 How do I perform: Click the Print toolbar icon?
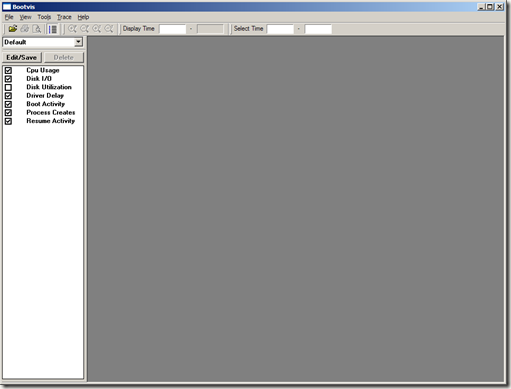pyautogui.click(x=25, y=29)
